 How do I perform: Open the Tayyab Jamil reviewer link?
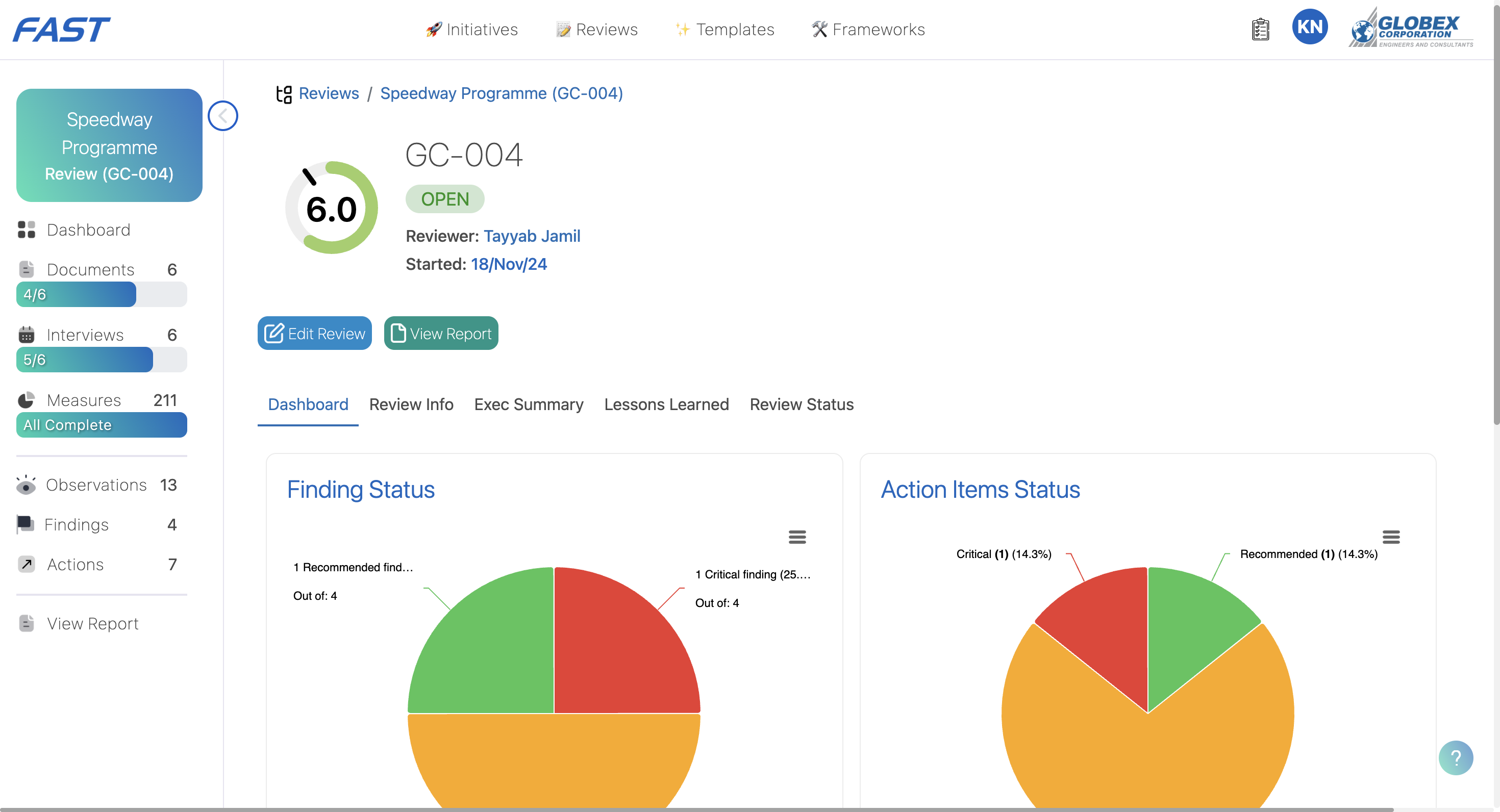(x=532, y=236)
